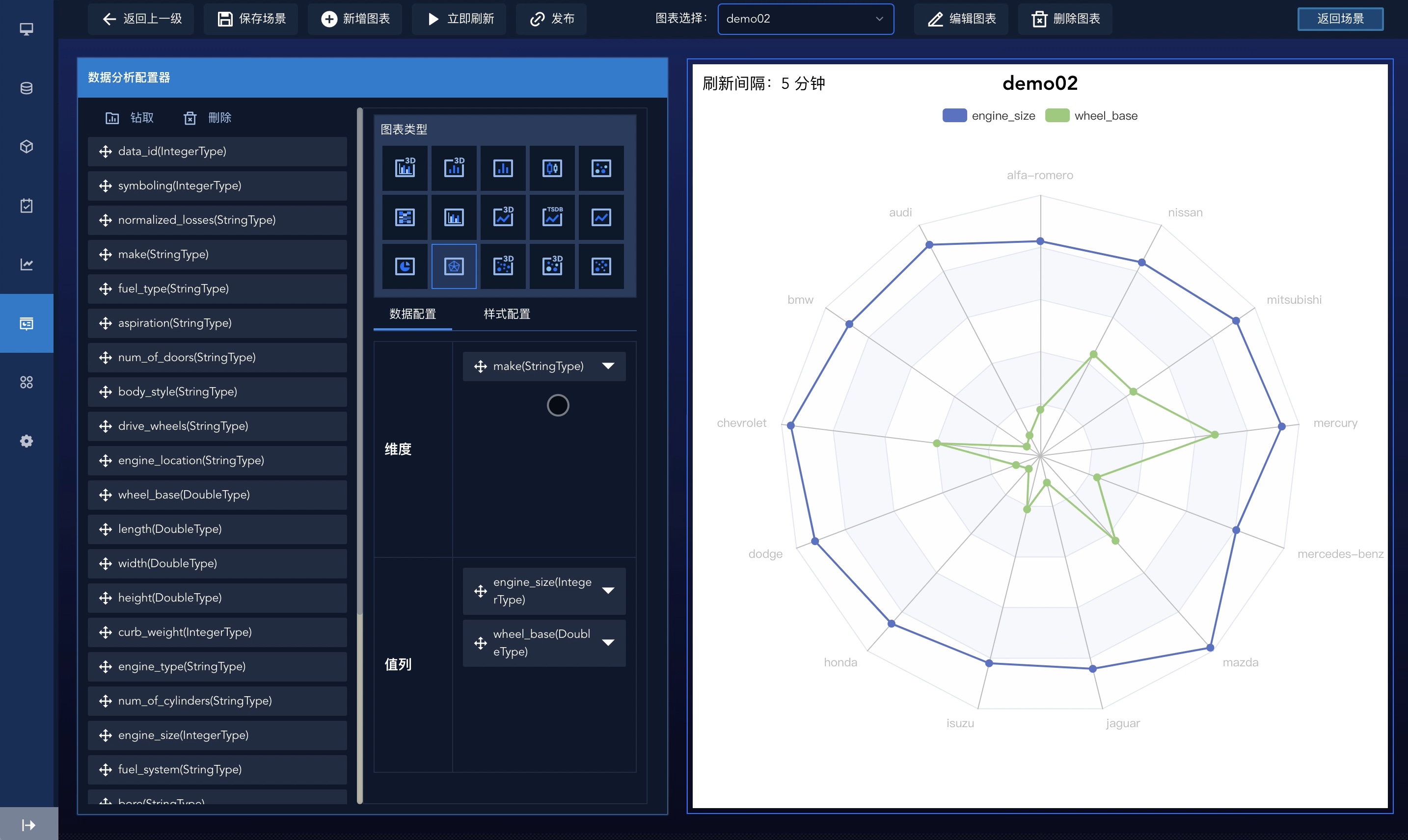Select the aspiration(StringType) field
The height and width of the screenshot is (840, 1408).
(x=217, y=323)
